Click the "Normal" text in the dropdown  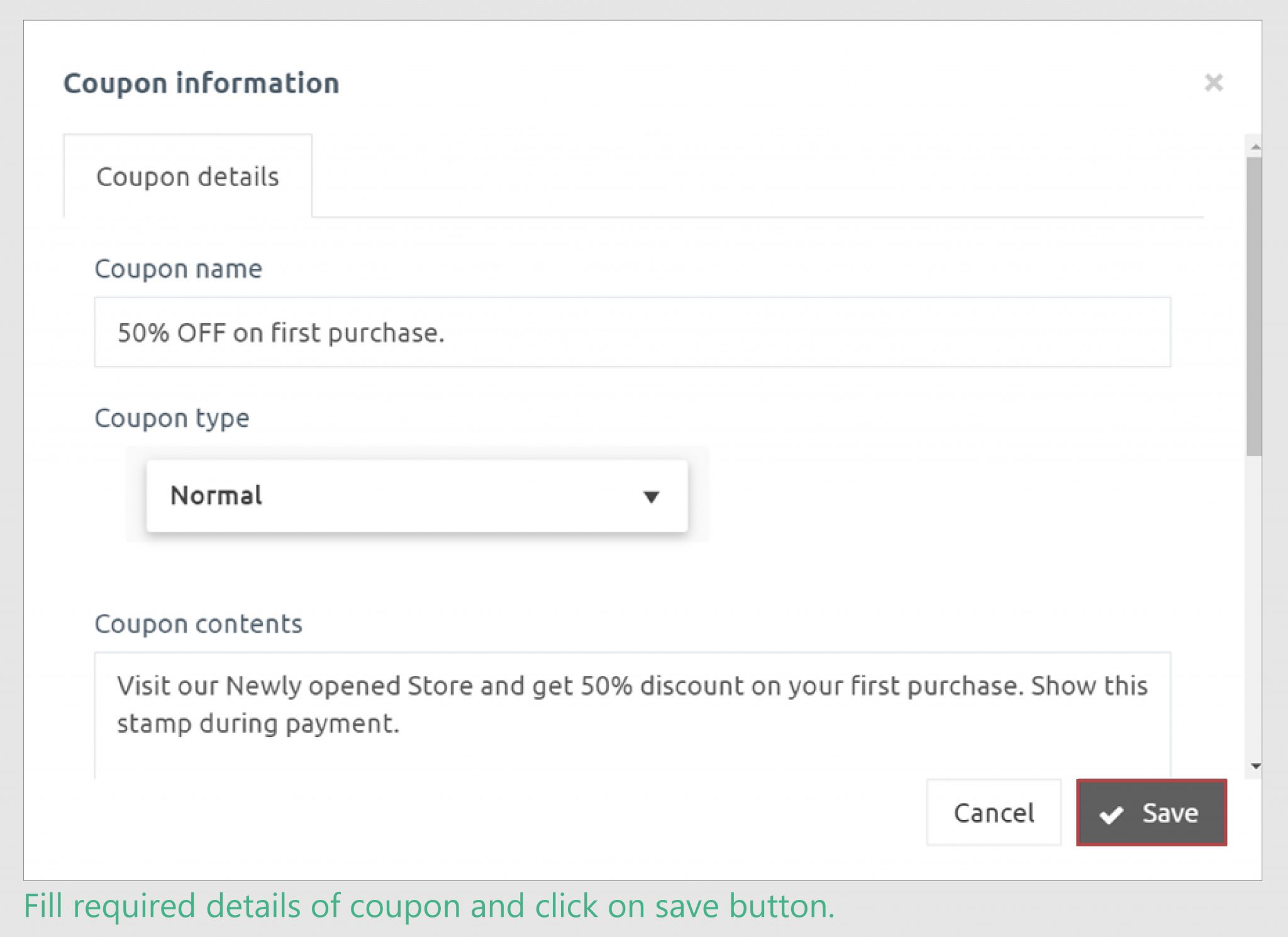coord(216,496)
